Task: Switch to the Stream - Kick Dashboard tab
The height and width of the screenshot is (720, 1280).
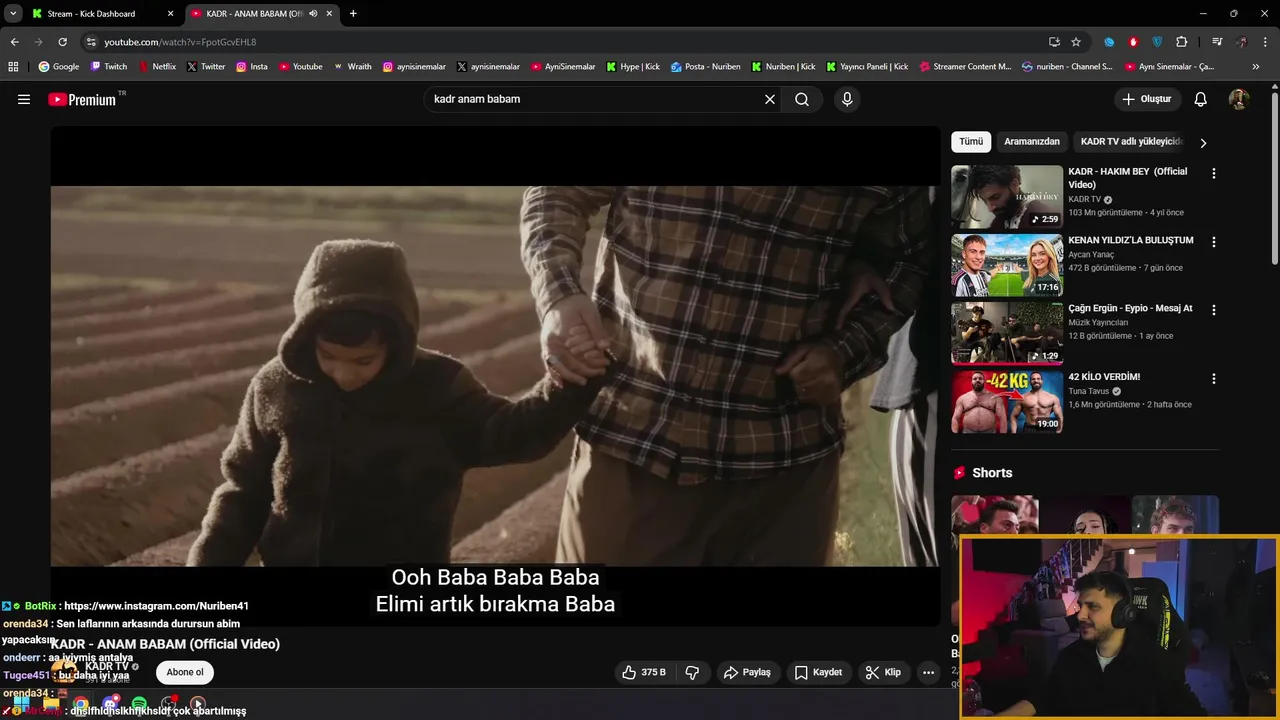Action: (101, 14)
